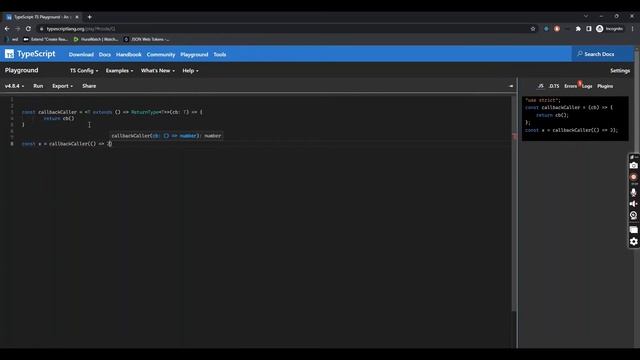Click the Search Docs input field
640x360 pixels.
pos(602,54)
